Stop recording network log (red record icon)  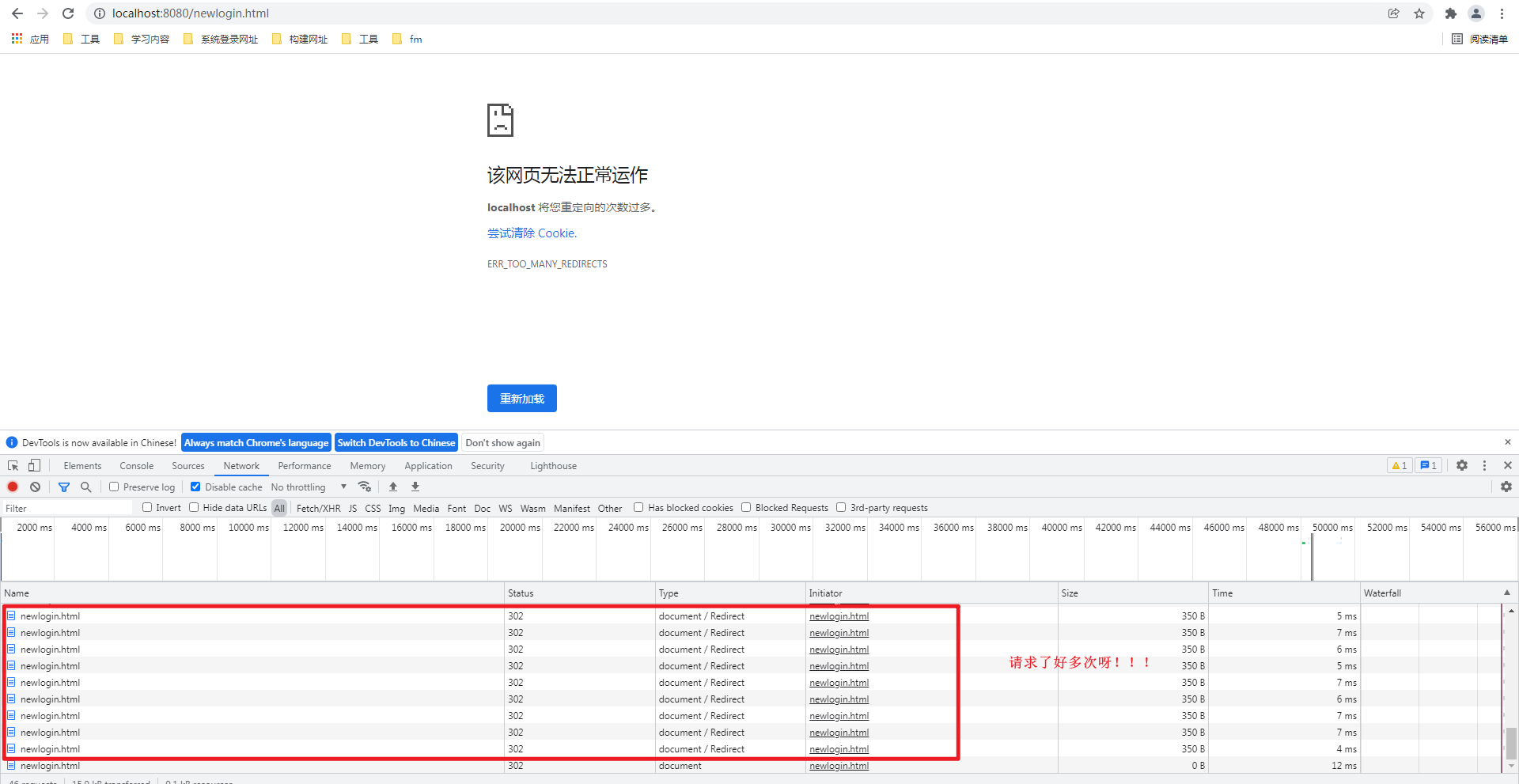point(13,487)
